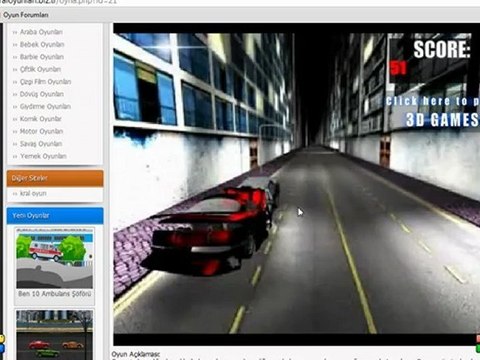Open the Motor Oyunları category
The image size is (480, 360).
(41, 131)
